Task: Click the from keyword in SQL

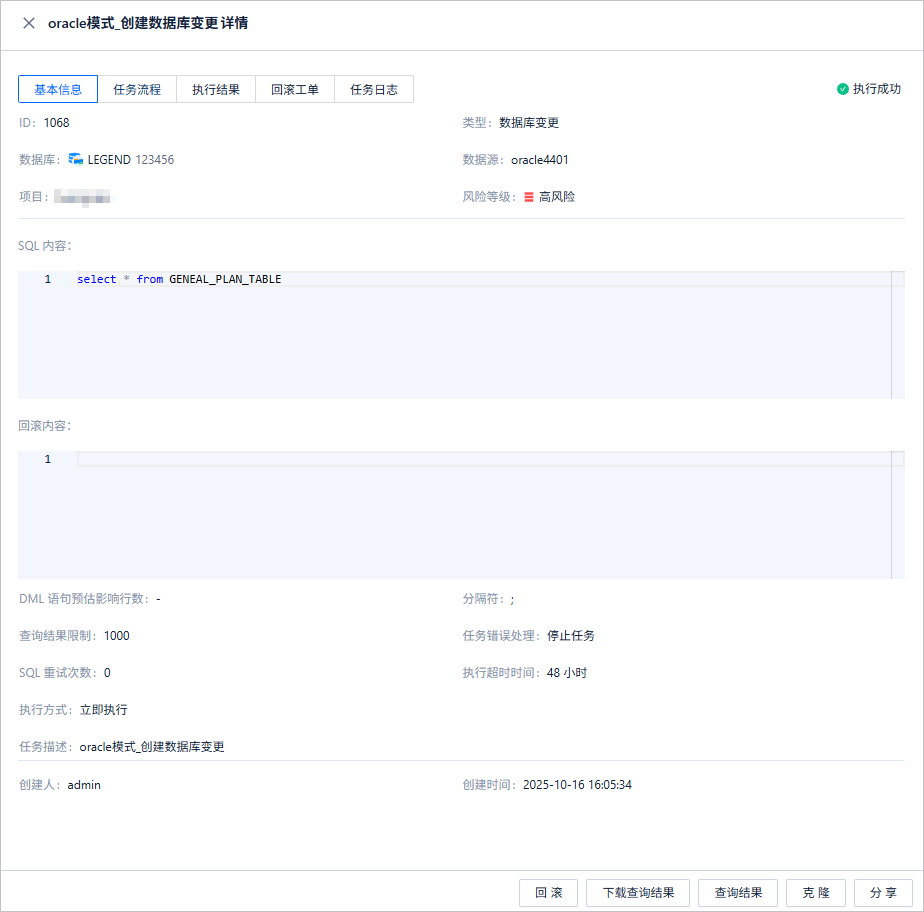Action: (x=150, y=279)
